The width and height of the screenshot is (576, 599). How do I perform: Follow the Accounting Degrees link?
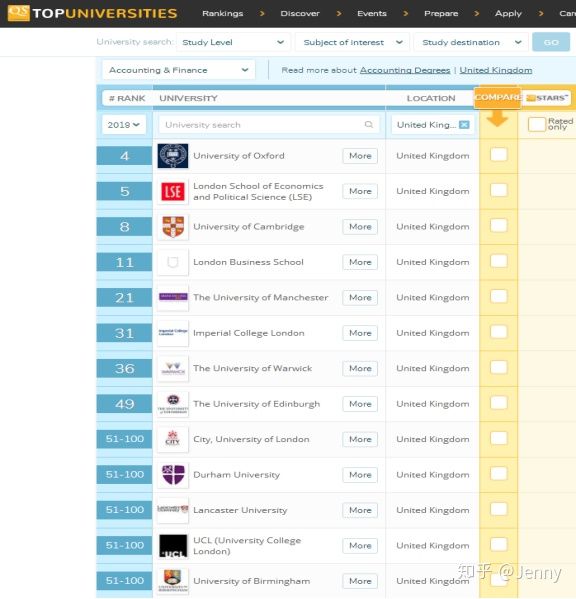[405, 70]
